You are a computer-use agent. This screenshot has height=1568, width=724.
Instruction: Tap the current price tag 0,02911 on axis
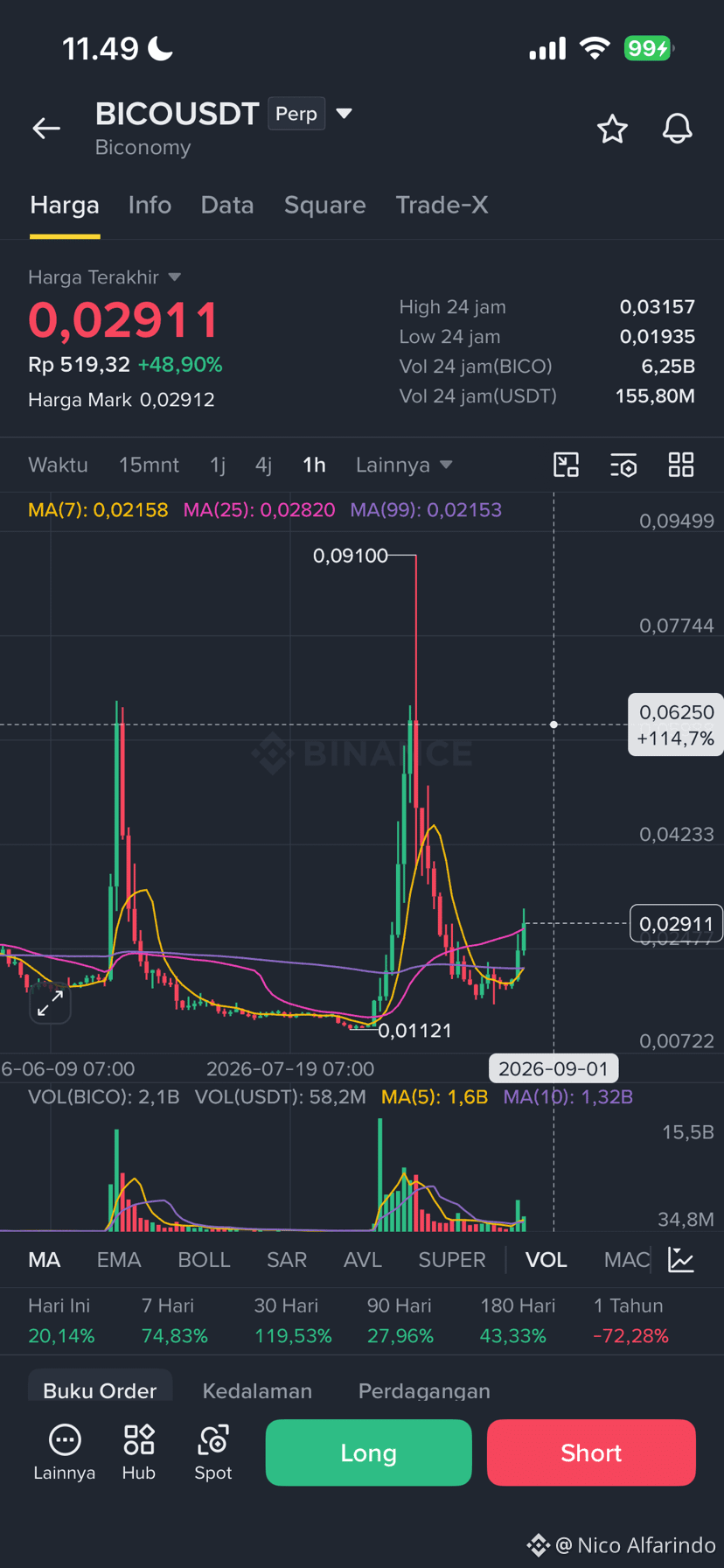pyautogui.click(x=676, y=923)
